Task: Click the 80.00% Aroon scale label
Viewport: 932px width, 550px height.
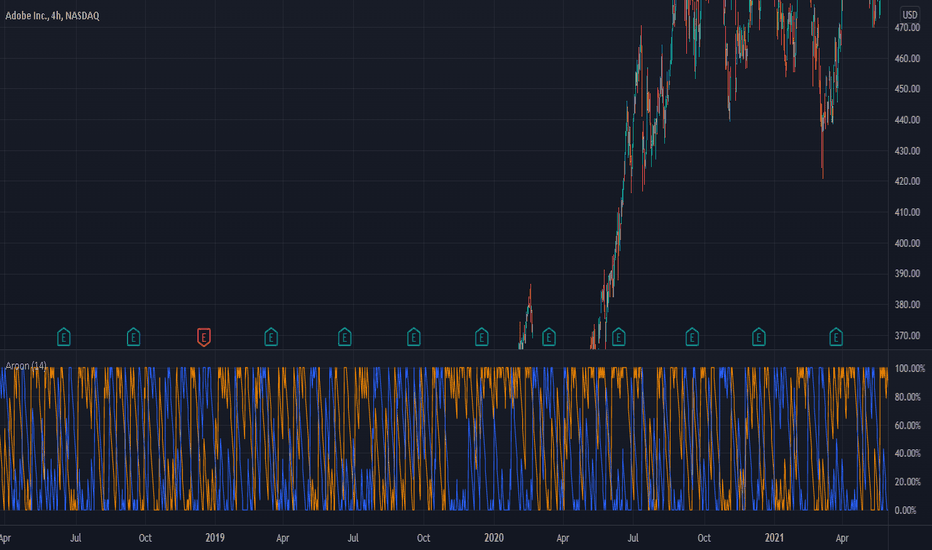Action: [908, 397]
